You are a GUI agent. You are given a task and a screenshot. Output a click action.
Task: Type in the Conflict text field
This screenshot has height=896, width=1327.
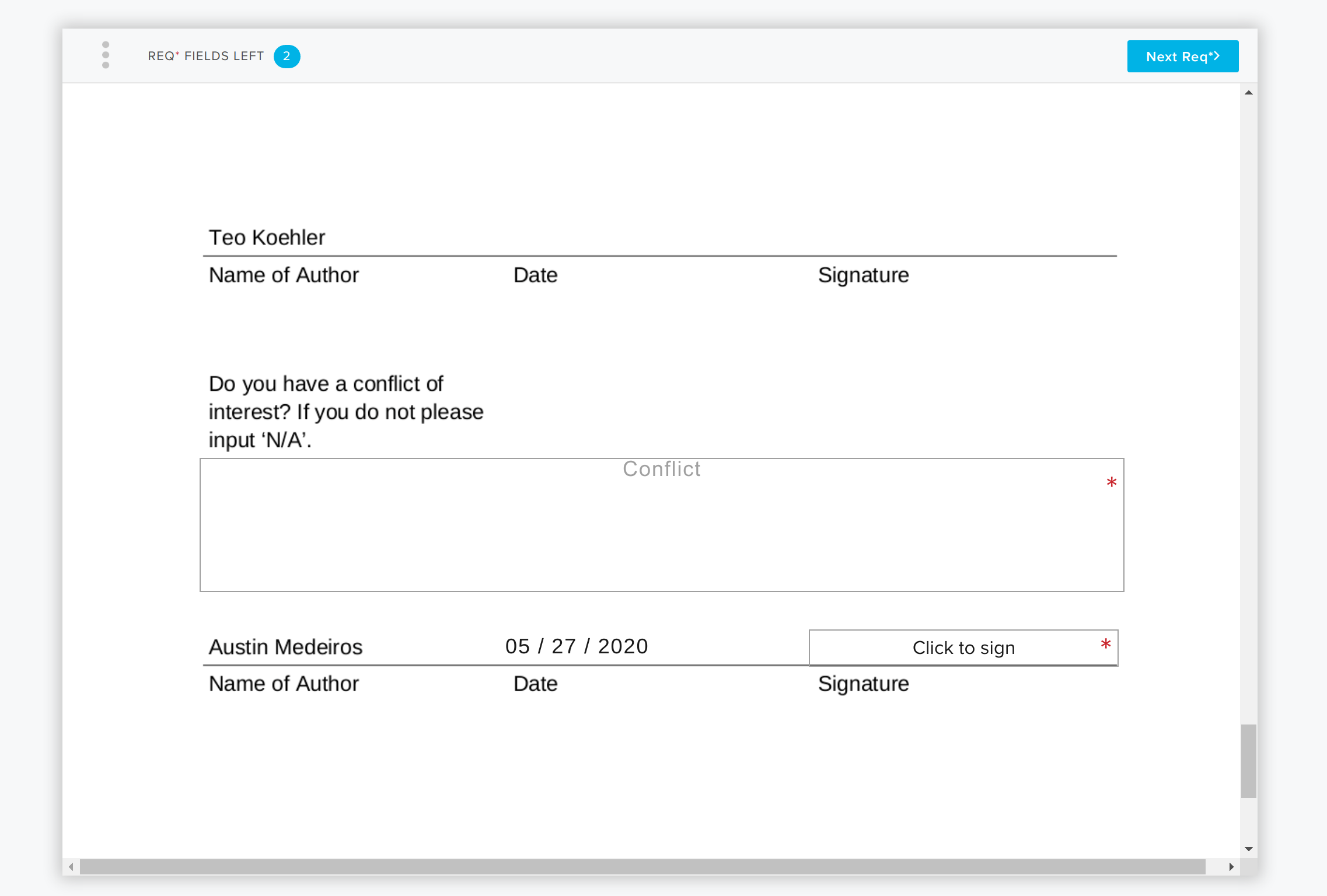tap(661, 525)
